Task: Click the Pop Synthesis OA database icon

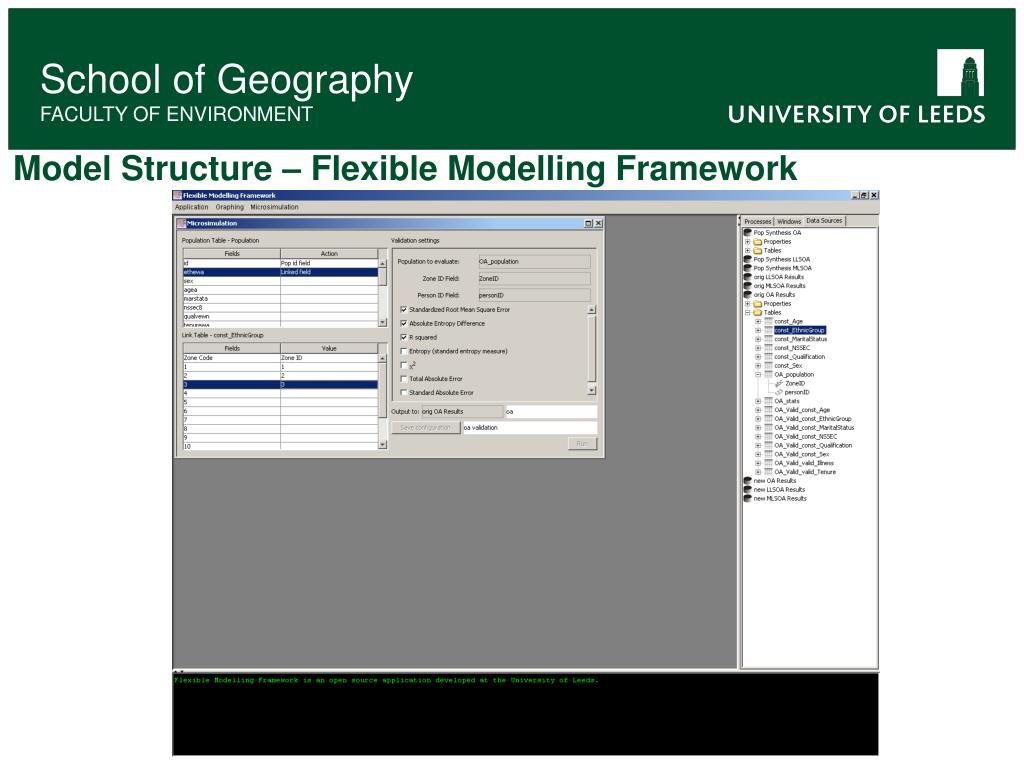Action: coord(748,232)
